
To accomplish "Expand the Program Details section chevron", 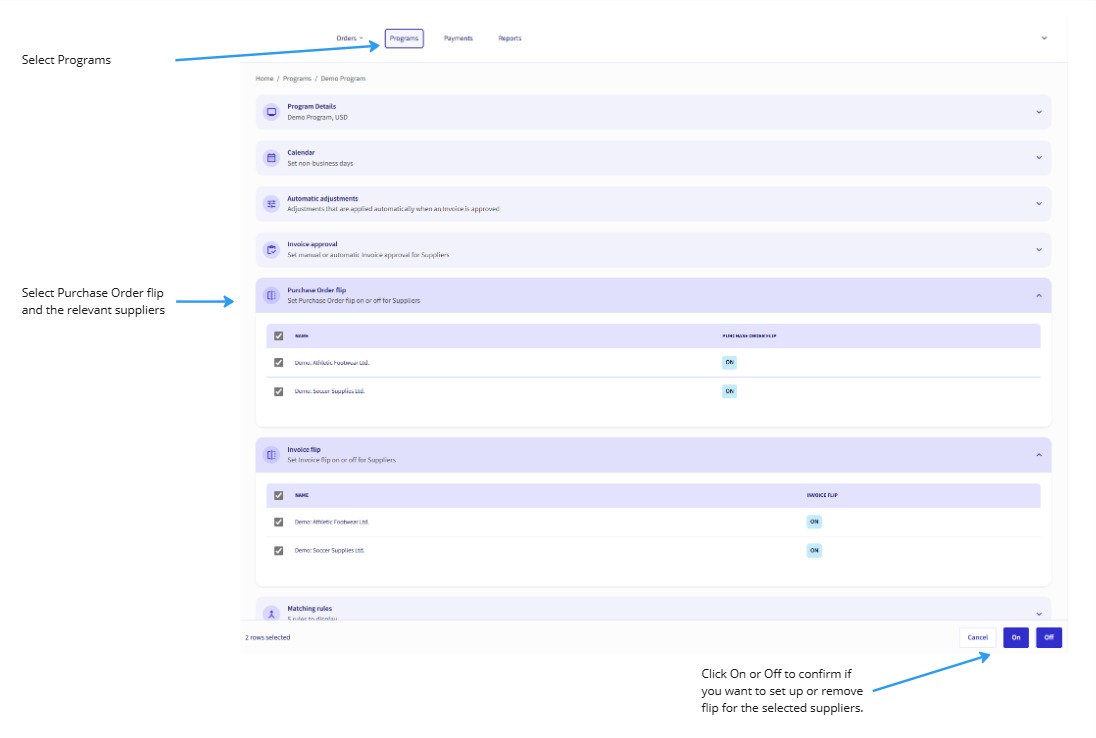I will [1039, 112].
